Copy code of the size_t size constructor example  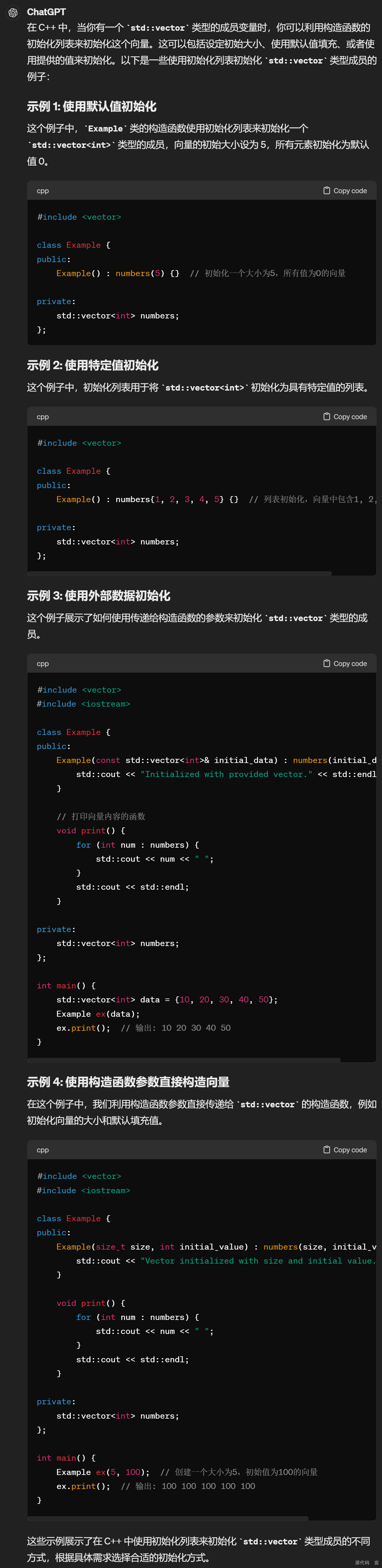(345, 1150)
